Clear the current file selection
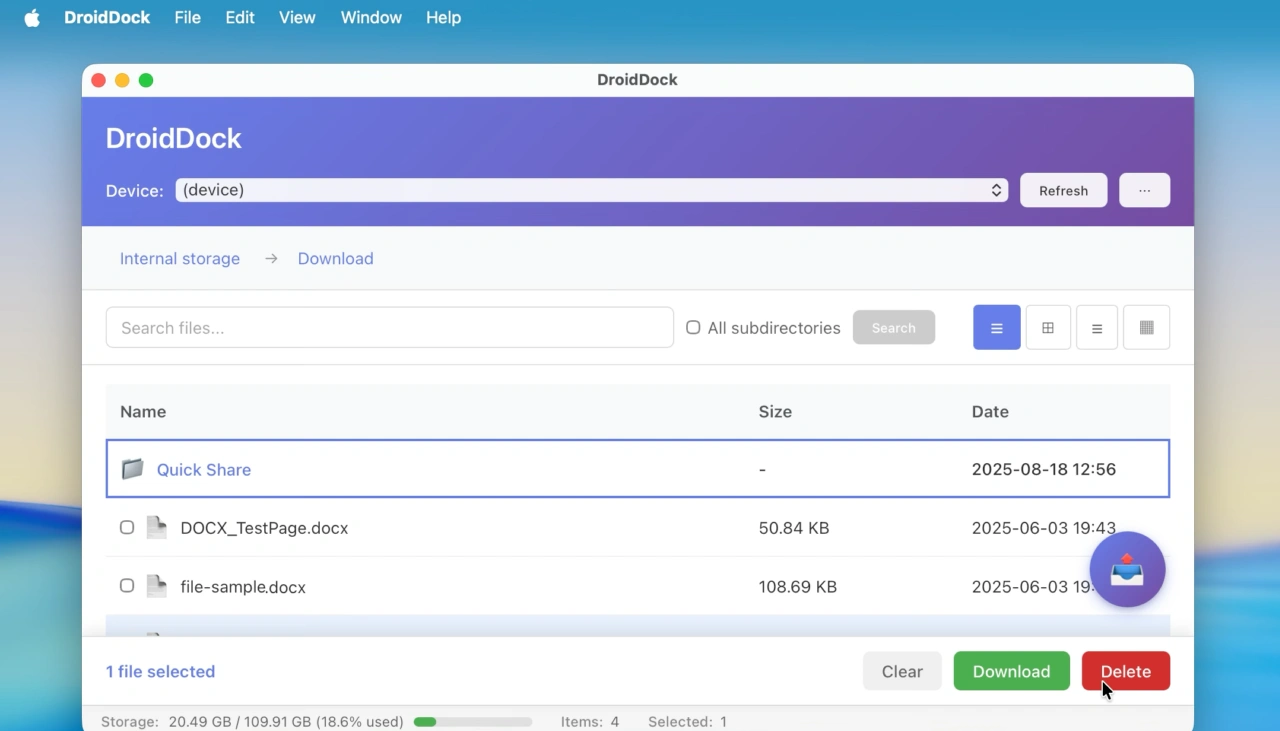This screenshot has width=1280, height=731. click(x=901, y=671)
